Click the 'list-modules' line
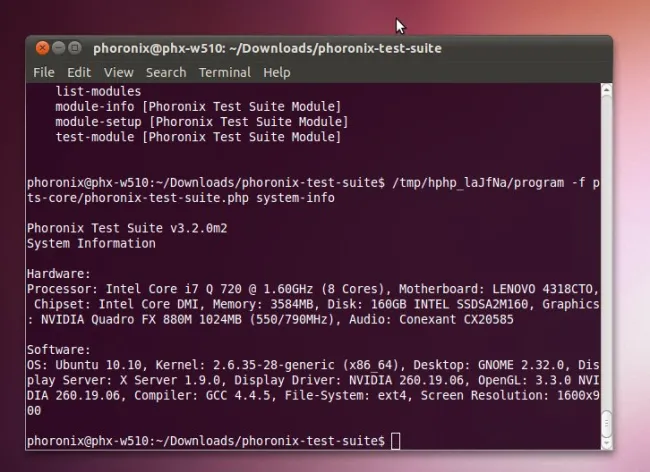The height and width of the screenshot is (472, 650). click(x=98, y=91)
